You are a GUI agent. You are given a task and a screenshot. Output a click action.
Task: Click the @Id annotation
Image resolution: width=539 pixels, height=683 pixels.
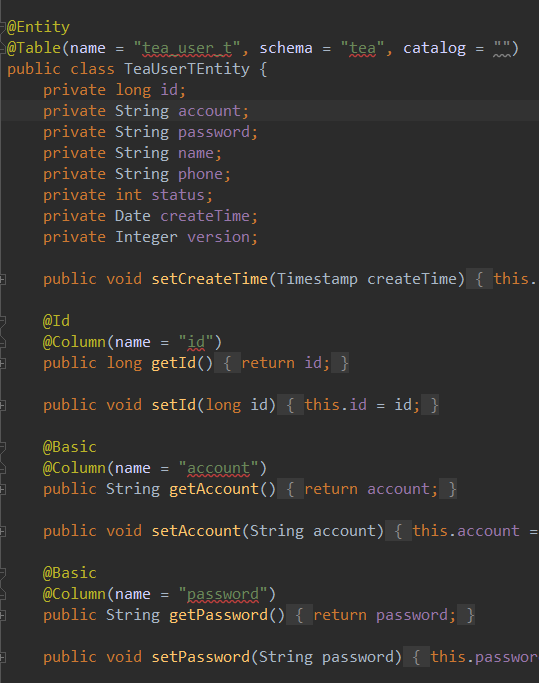click(56, 321)
